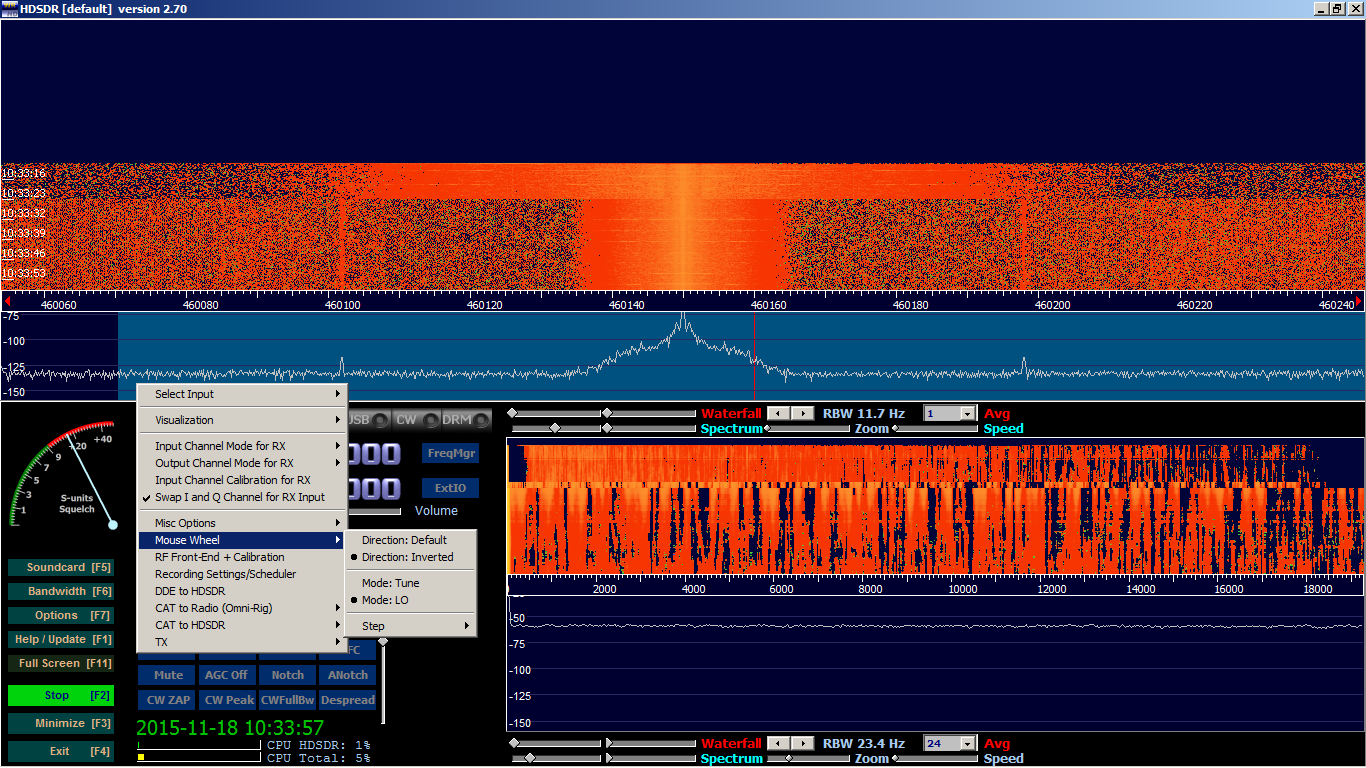Expand Output Channel Mode for RX submenu
This screenshot has width=1366, height=768.
tap(242, 463)
